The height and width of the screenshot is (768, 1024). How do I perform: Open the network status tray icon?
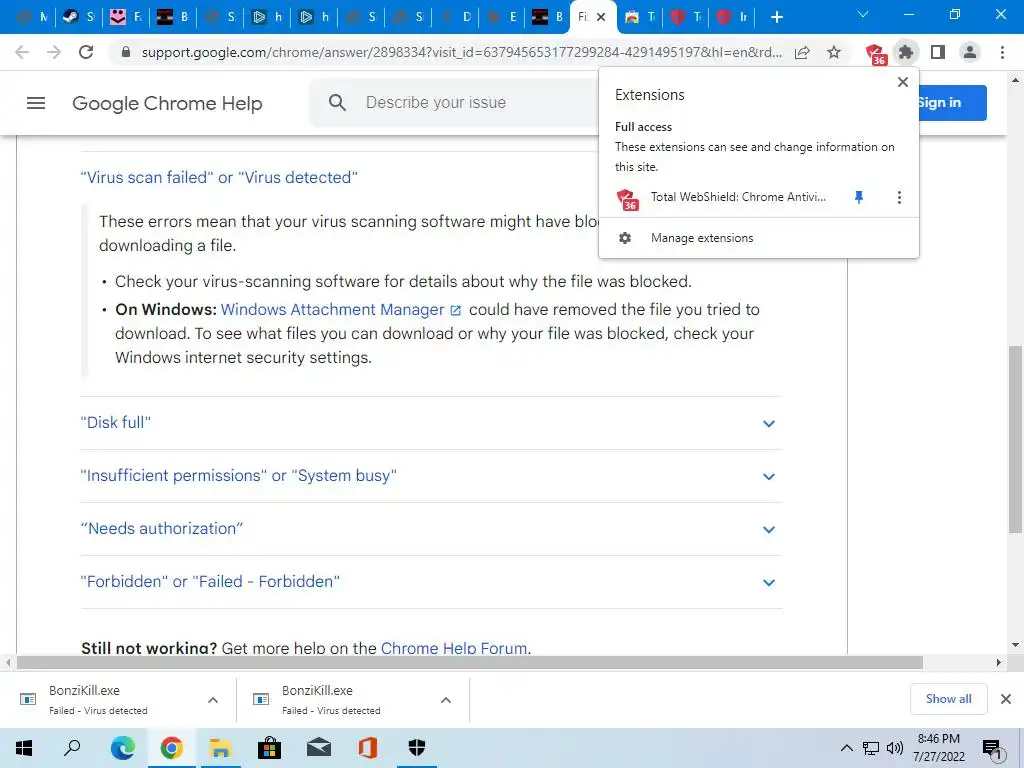pyautogui.click(x=871, y=748)
